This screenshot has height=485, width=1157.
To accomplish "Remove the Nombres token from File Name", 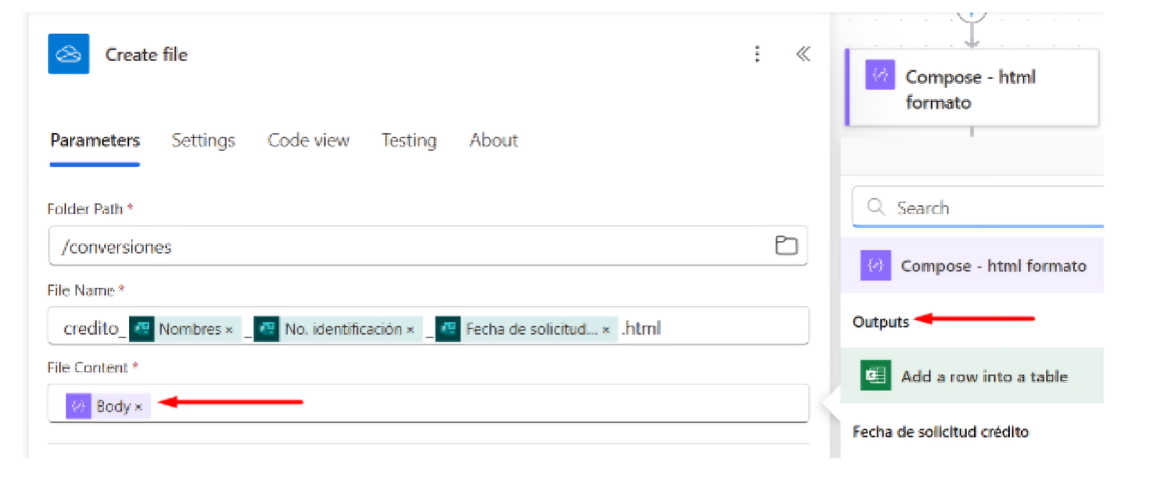I will [229, 330].
